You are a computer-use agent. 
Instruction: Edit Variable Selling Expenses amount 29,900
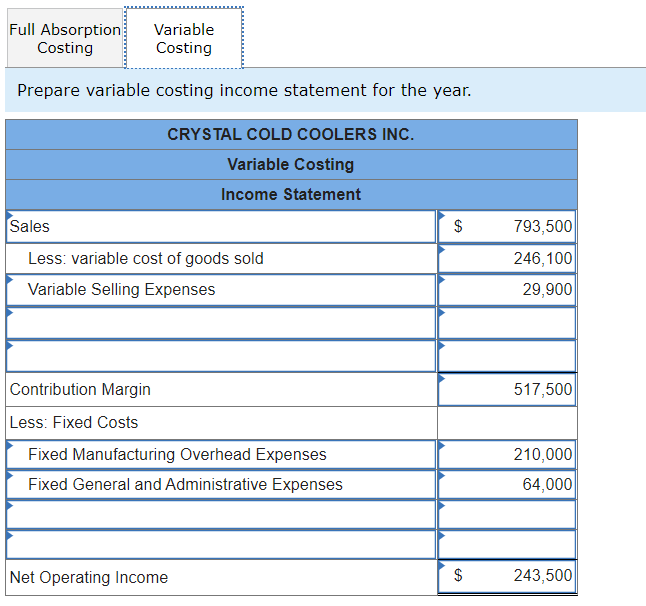click(507, 290)
